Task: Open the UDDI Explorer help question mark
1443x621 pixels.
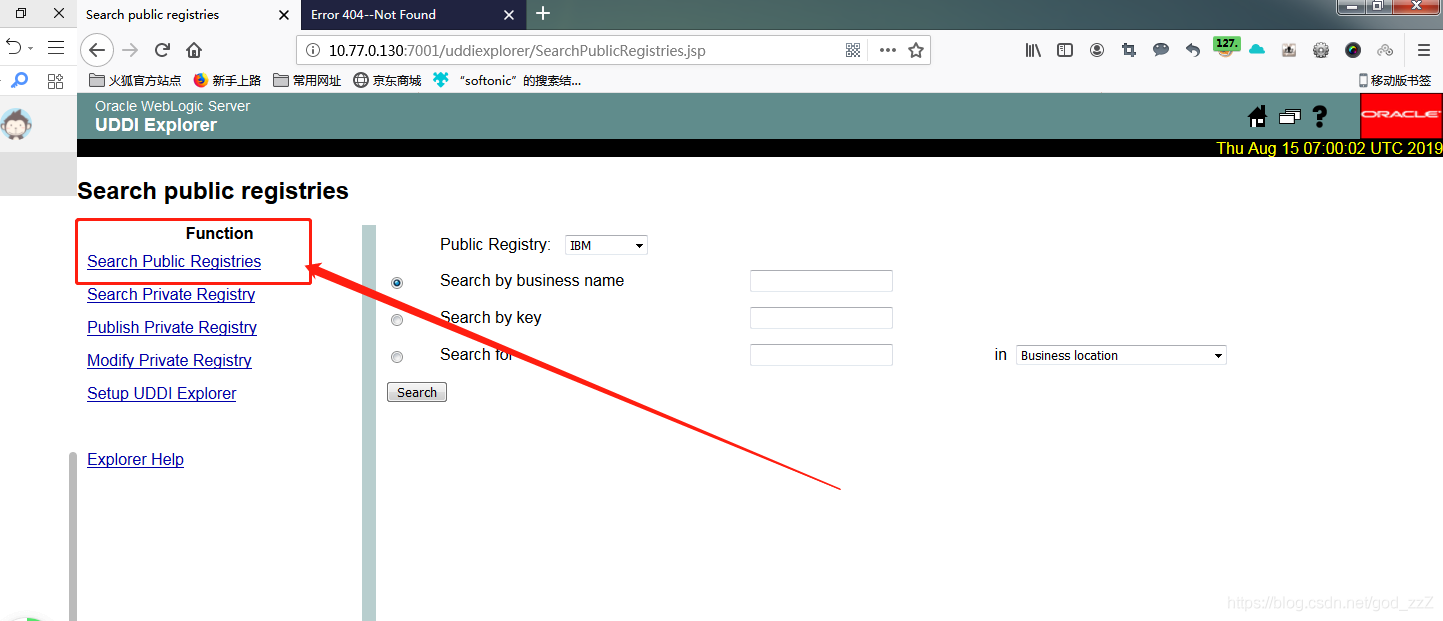Action: coord(1319,117)
